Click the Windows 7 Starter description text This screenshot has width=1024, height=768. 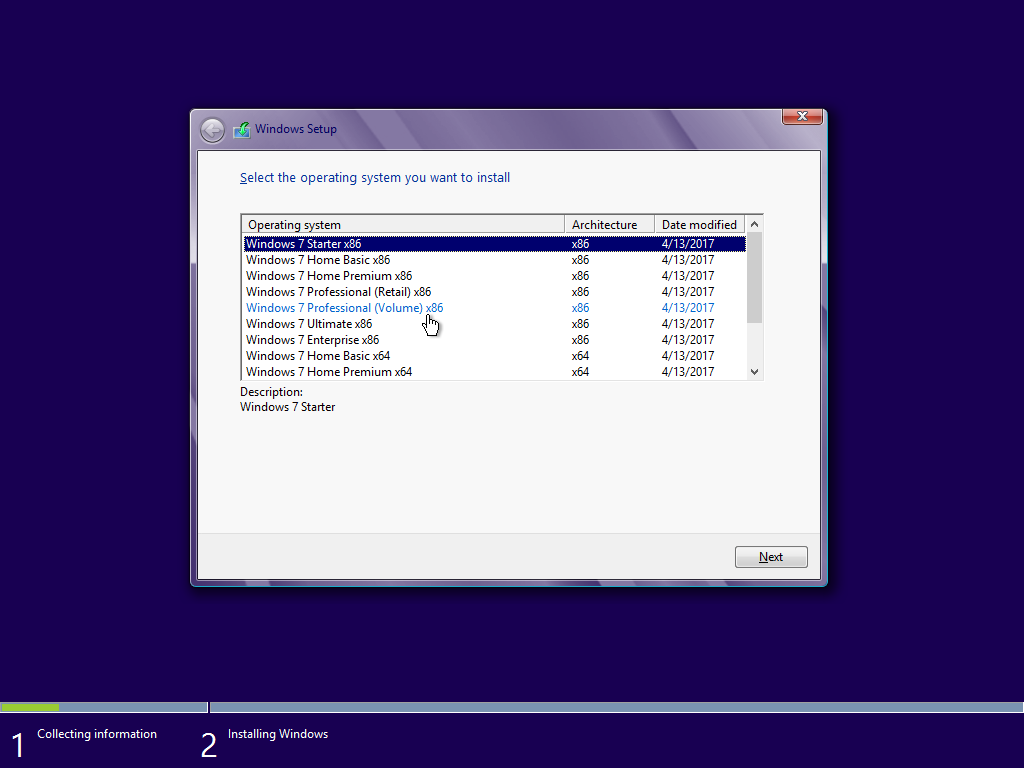pos(287,407)
